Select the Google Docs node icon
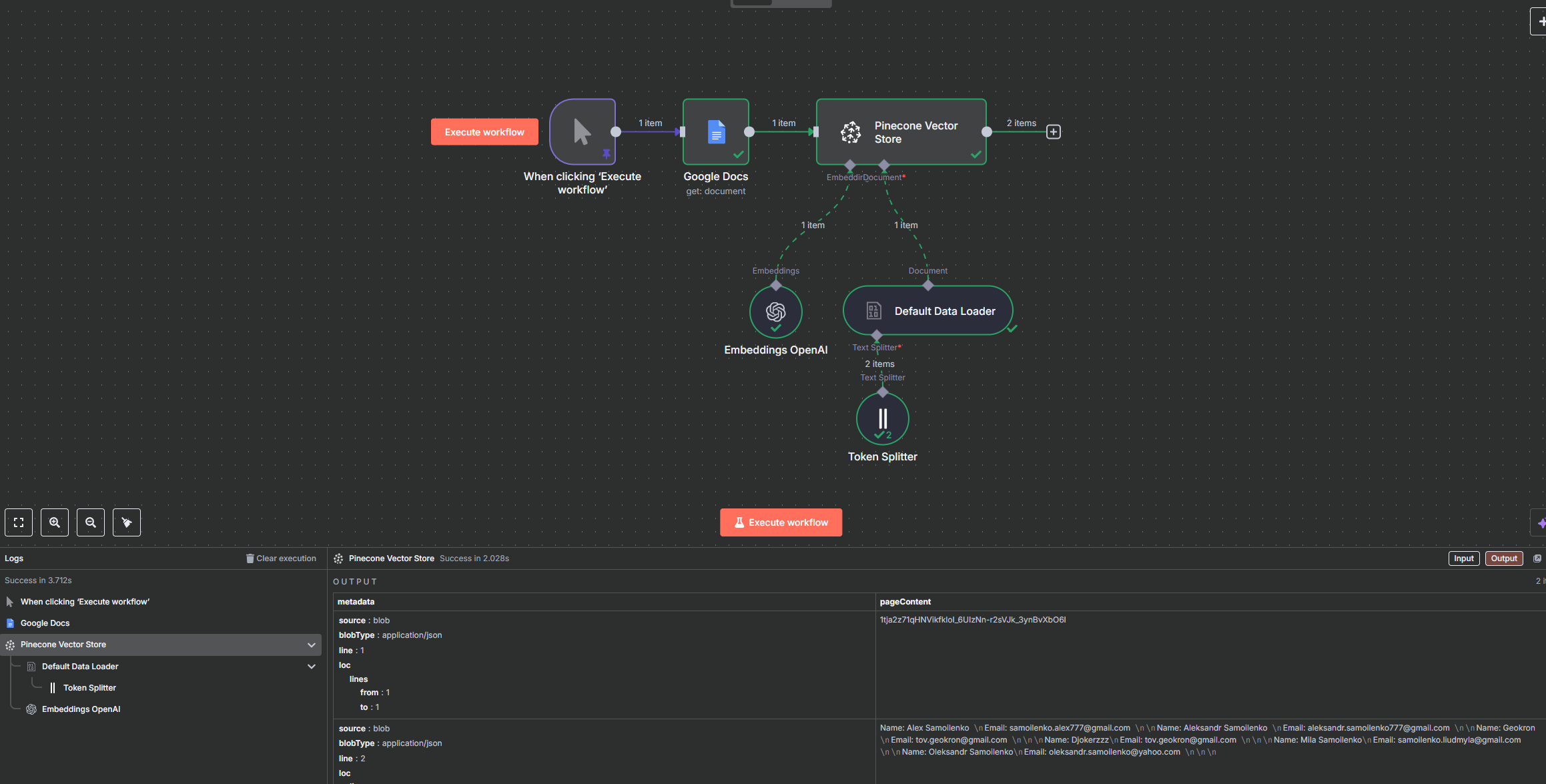The image size is (1546, 784). [x=715, y=131]
